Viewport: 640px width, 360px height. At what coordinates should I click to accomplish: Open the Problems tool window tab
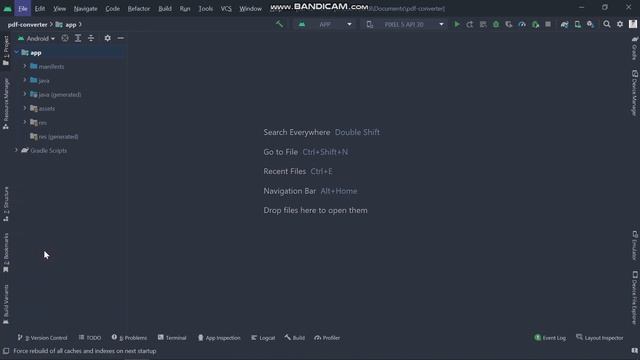click(129, 338)
